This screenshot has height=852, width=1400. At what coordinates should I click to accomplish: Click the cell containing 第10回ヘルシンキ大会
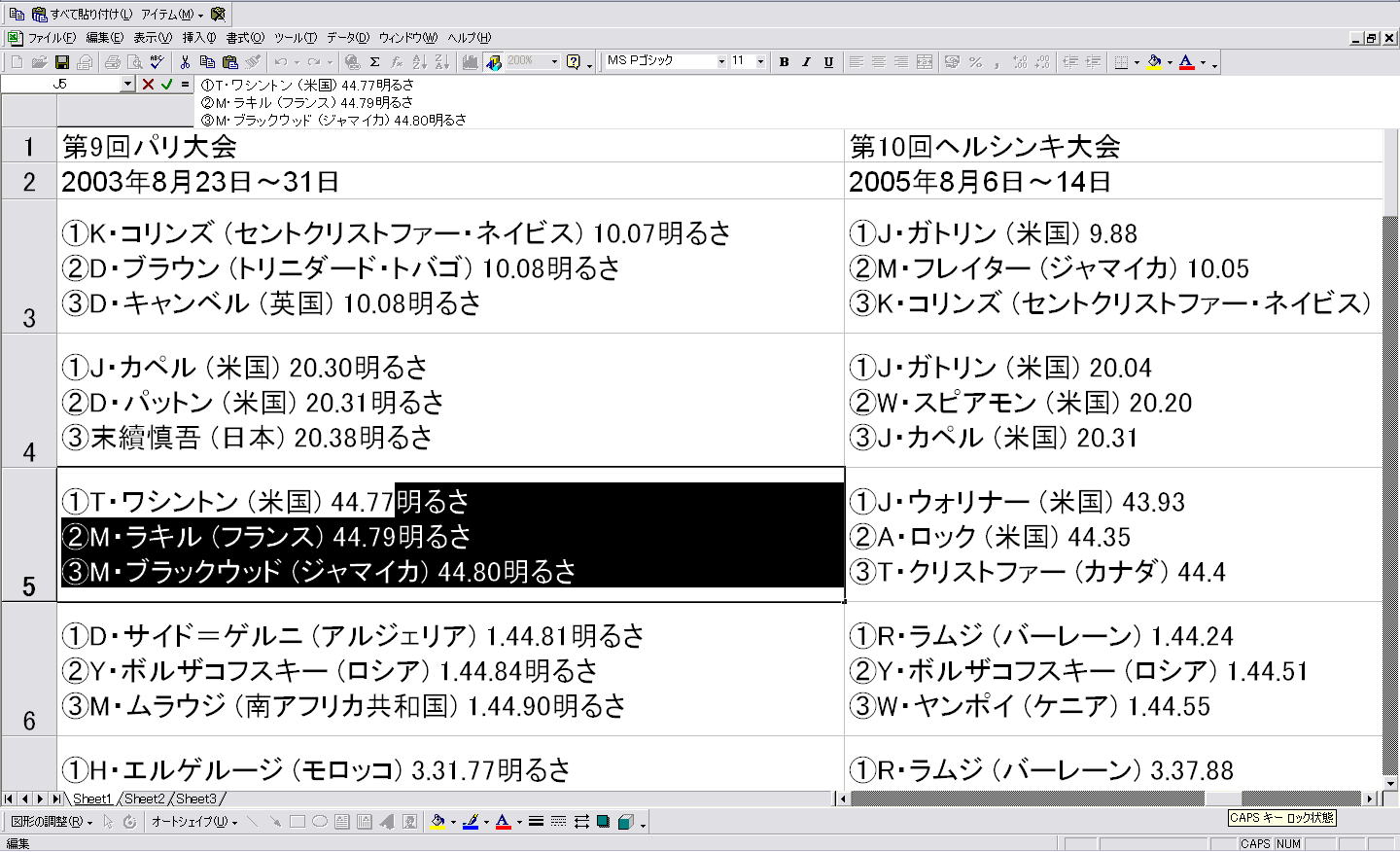(x=1113, y=146)
